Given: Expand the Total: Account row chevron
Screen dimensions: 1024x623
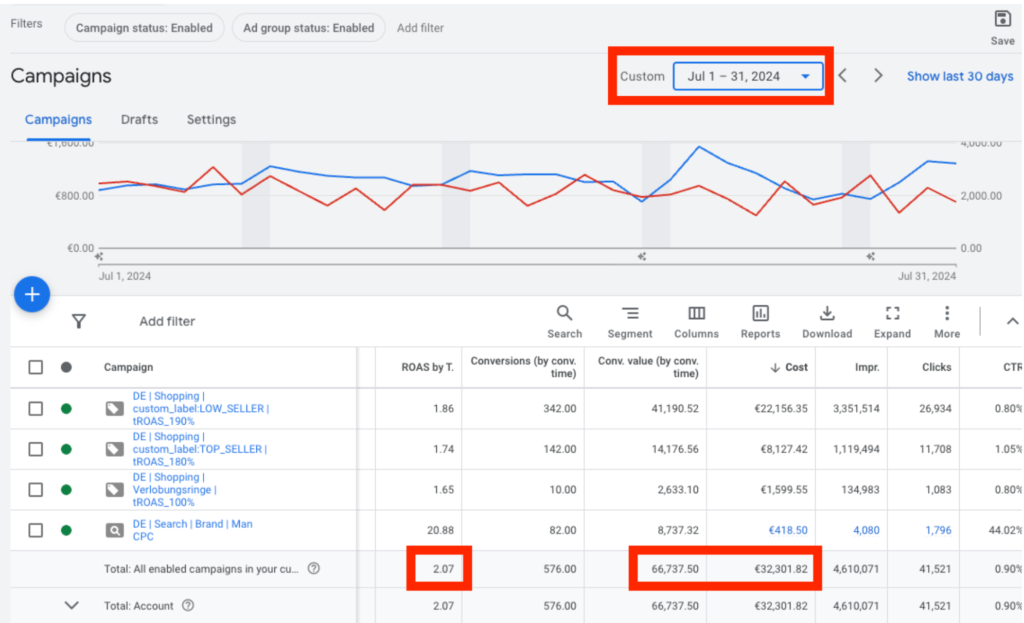Looking at the screenshot, I should 71,605.
